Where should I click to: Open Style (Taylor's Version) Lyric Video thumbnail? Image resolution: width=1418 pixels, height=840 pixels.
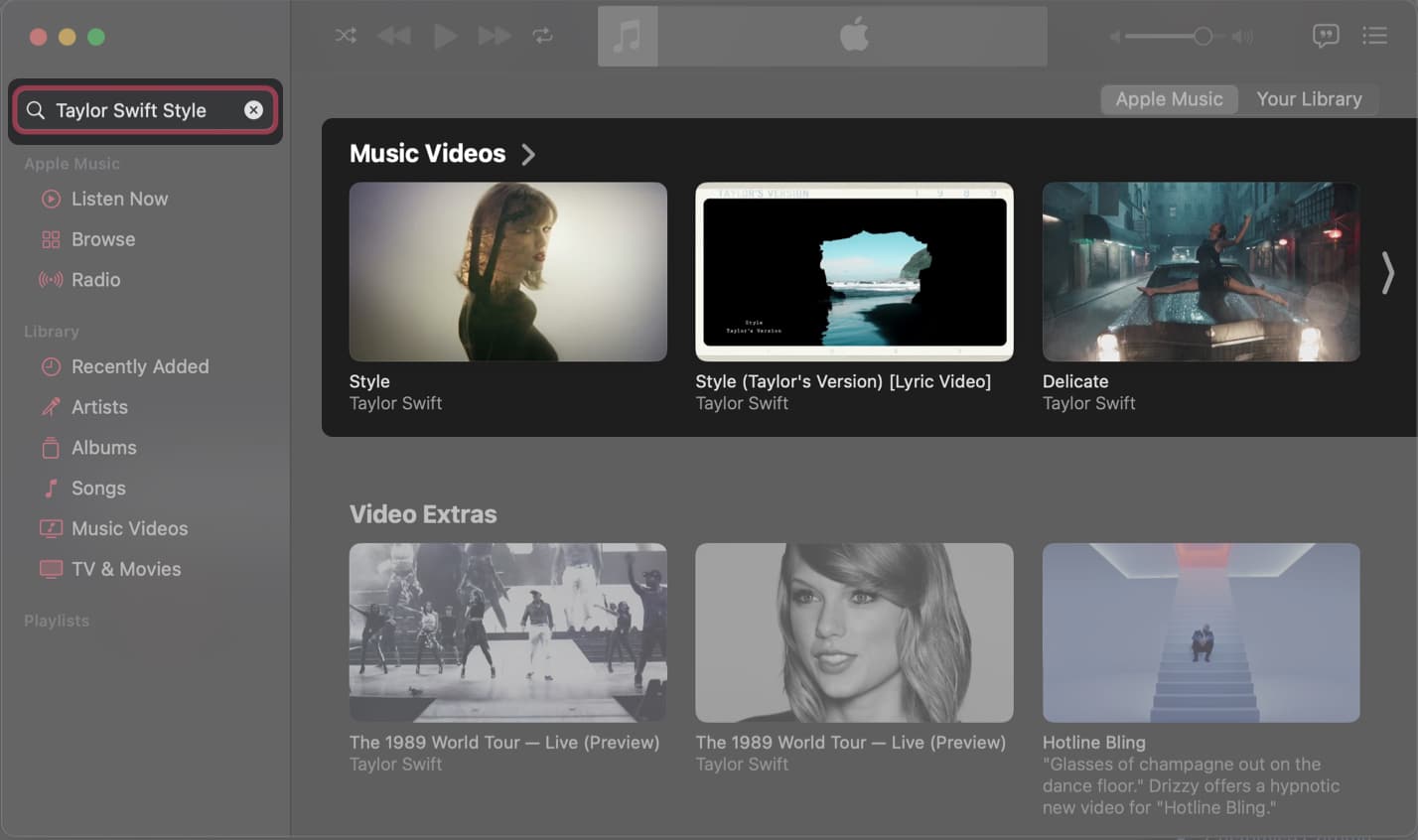pyautogui.click(x=854, y=271)
